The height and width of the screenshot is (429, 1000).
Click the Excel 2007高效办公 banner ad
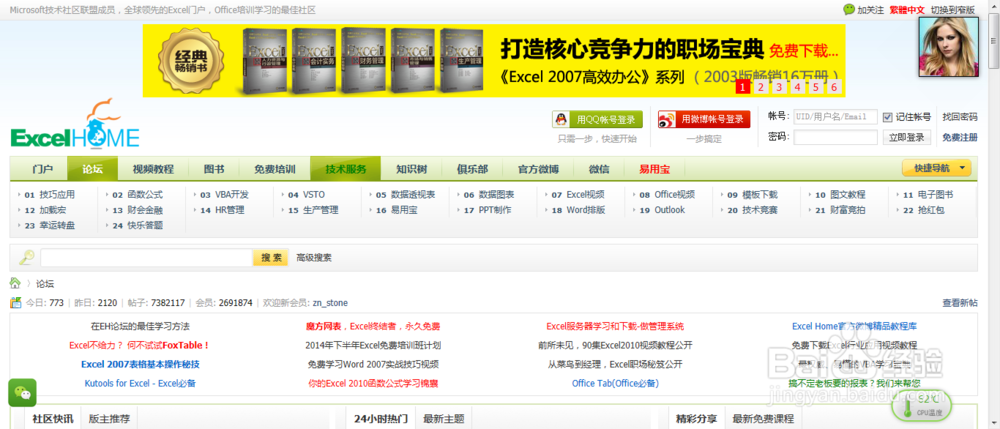click(494, 61)
